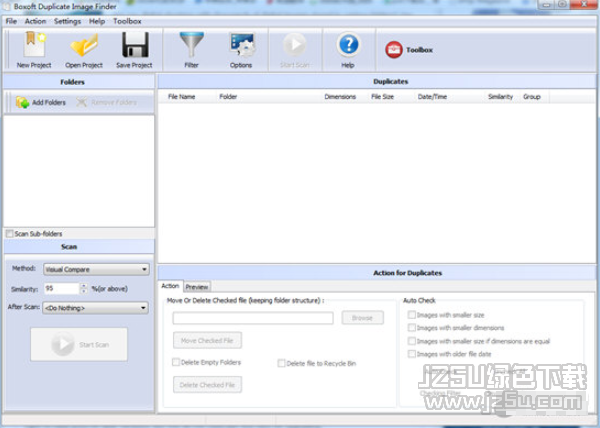The width and height of the screenshot is (600, 428).
Task: Open the Method dropdown showing Visual Compare
Action: point(96,269)
